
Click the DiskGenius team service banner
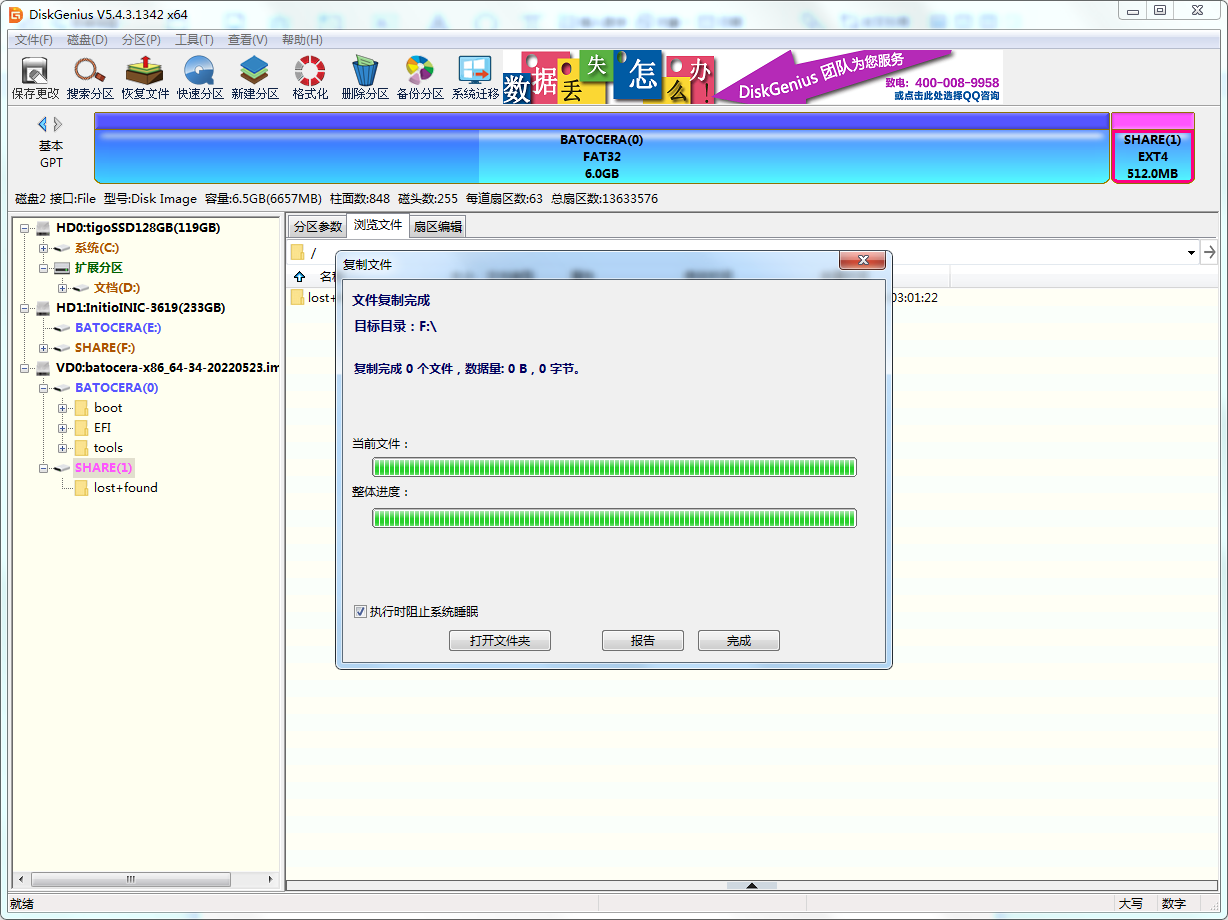(752, 78)
